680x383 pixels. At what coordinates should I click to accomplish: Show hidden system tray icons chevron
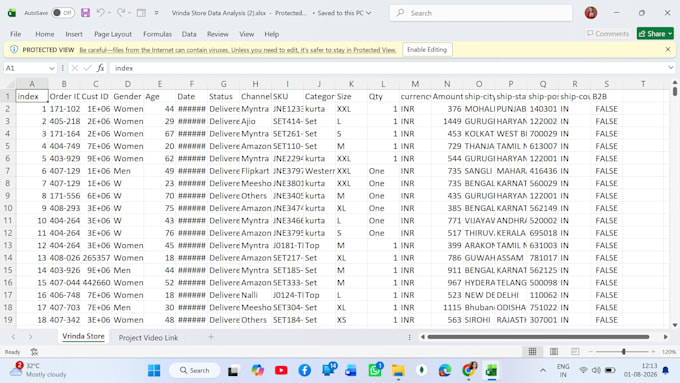pyautogui.click(x=543, y=370)
